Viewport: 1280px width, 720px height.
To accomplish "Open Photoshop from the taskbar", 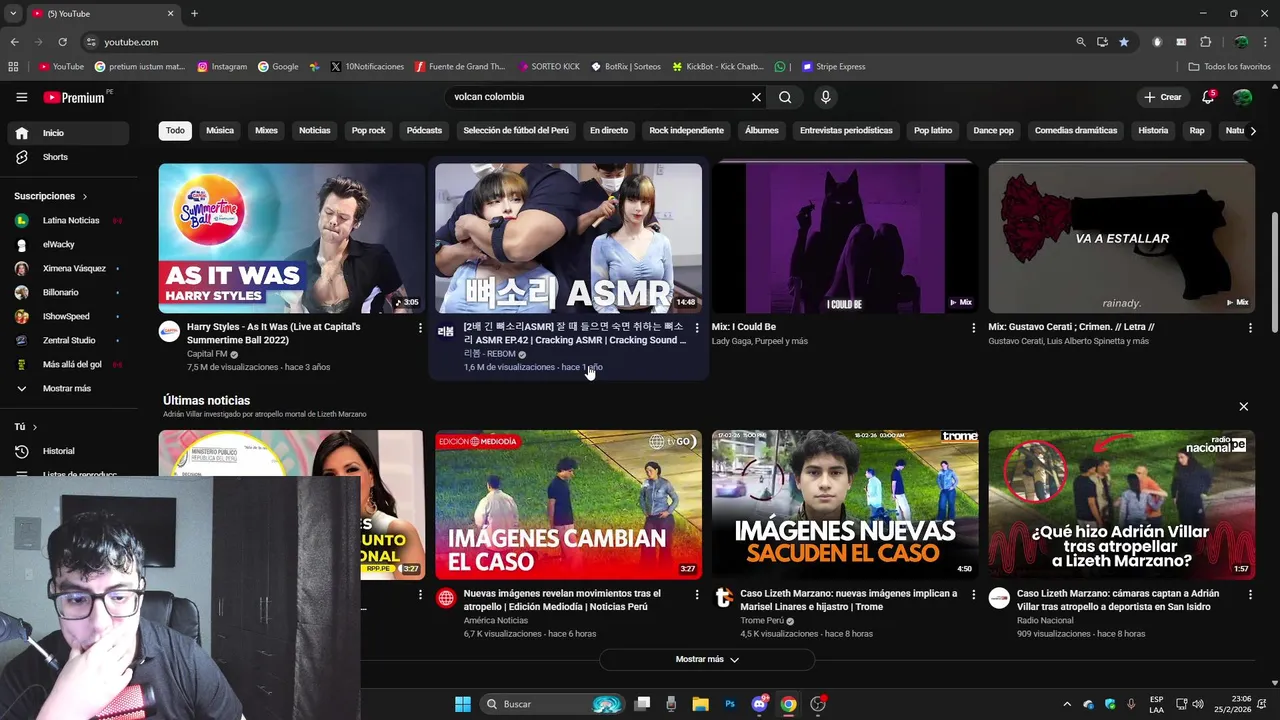I will coord(730,704).
